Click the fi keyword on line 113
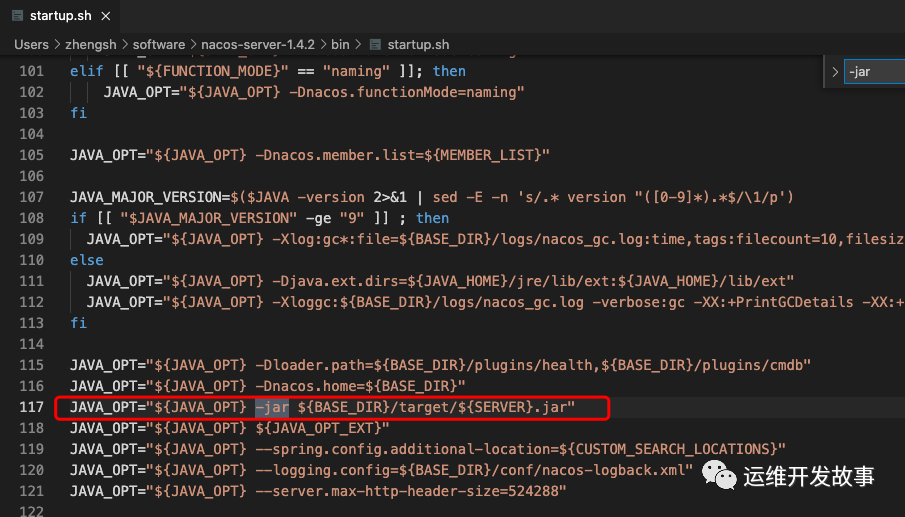This screenshot has height=517, width=905. (x=78, y=323)
